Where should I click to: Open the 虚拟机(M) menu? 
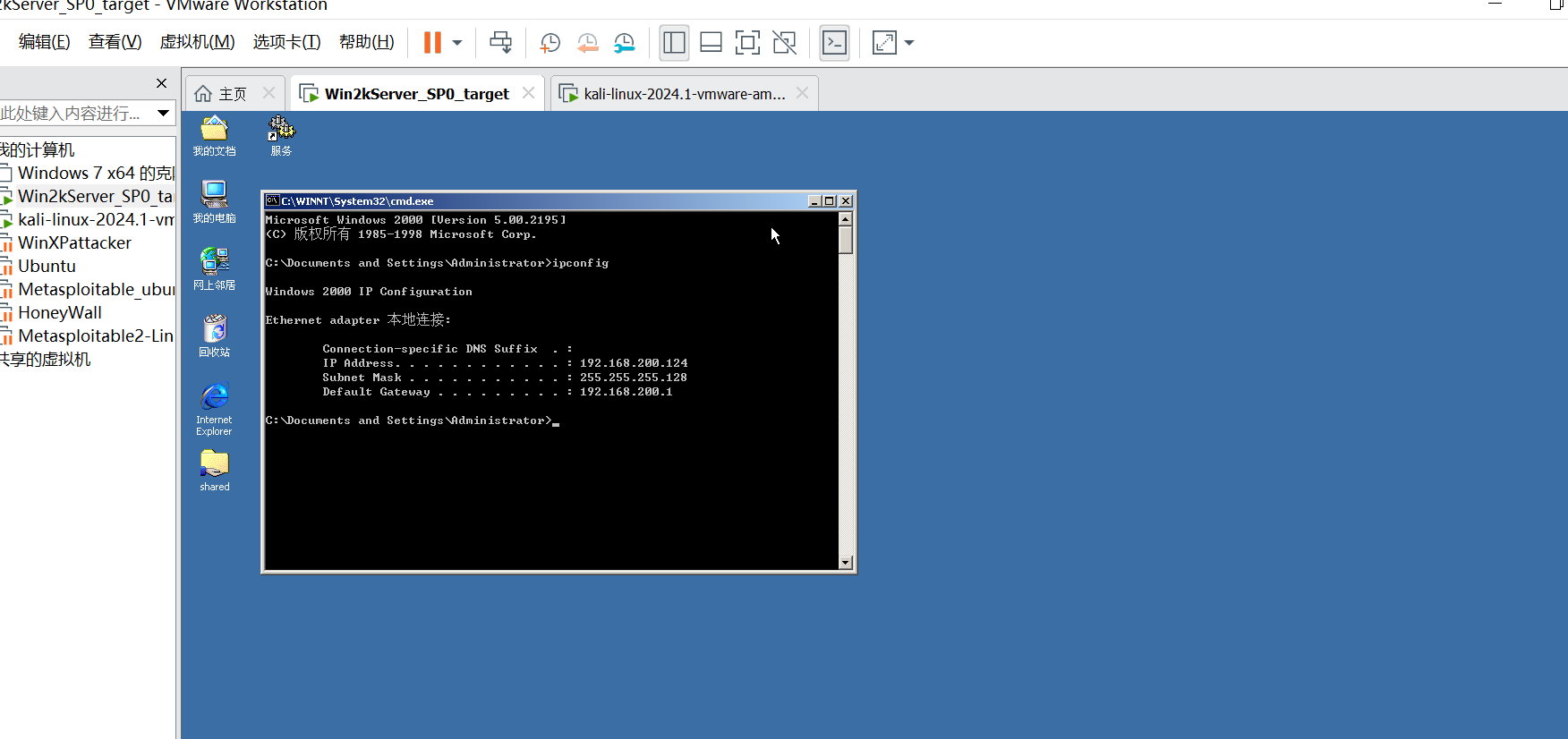pos(197,42)
